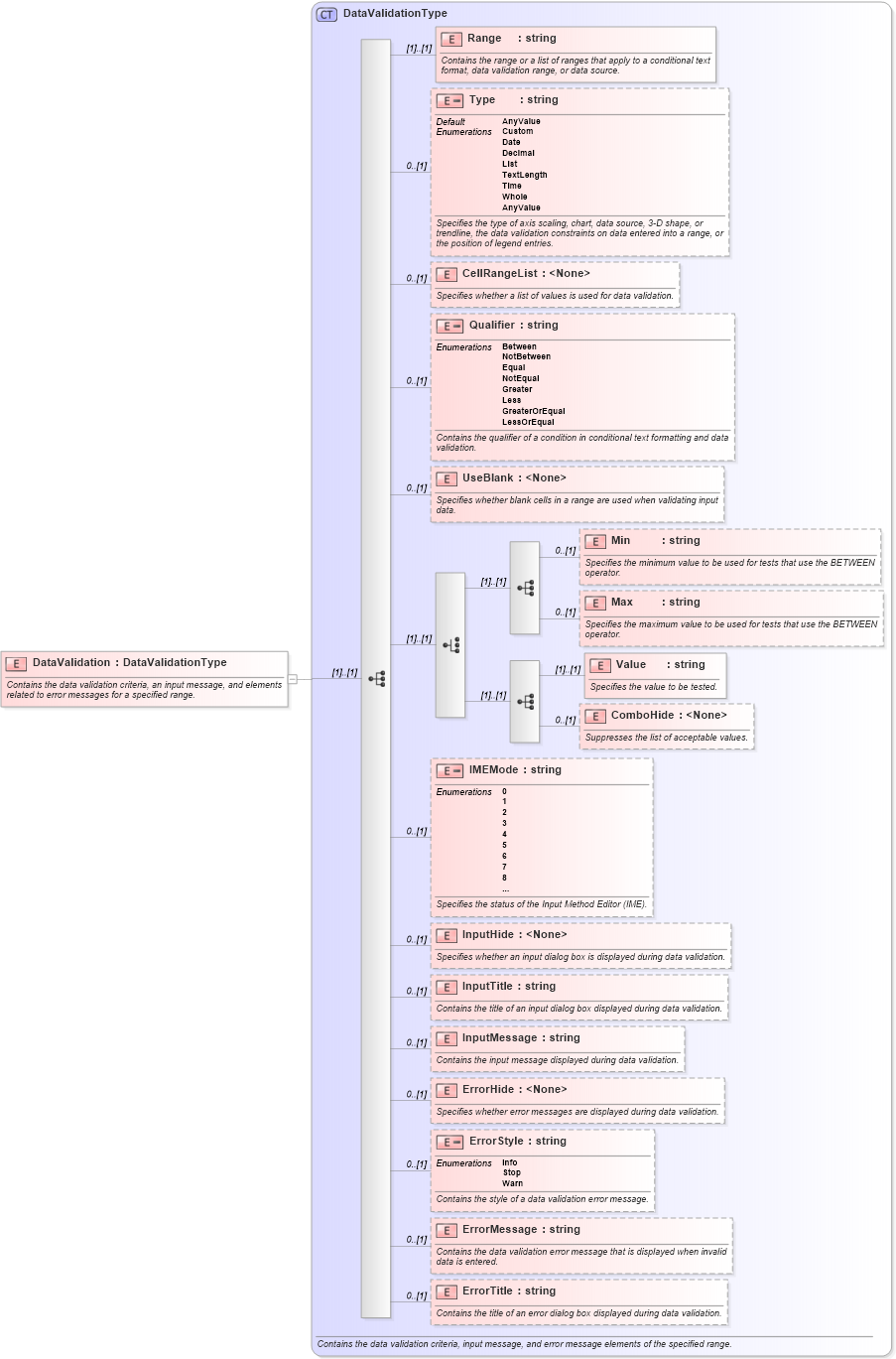
Task: Click the List enumeration value under Type
Action: (x=507, y=164)
